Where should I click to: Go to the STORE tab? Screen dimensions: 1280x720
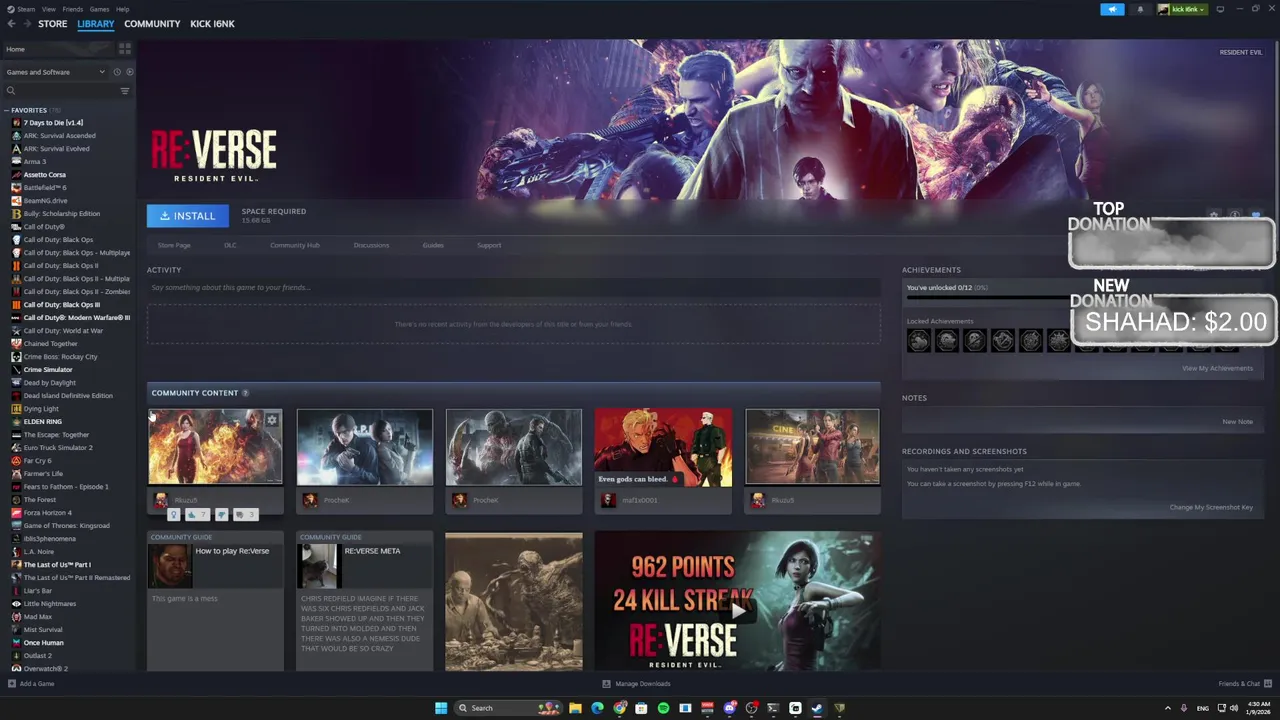[x=53, y=24]
